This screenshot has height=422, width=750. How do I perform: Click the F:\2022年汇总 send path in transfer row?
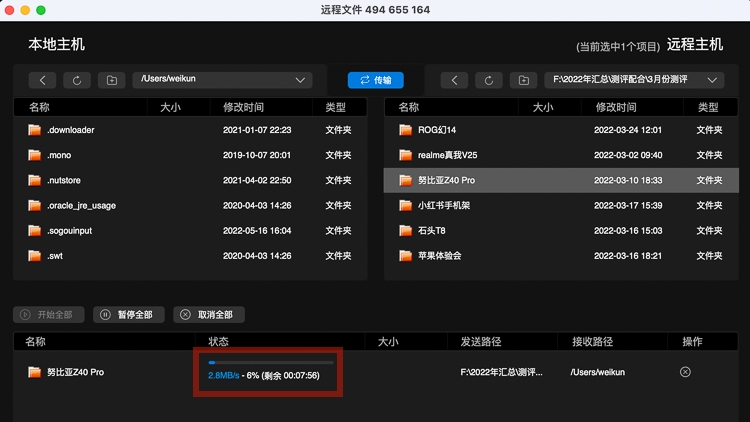[x=501, y=372]
